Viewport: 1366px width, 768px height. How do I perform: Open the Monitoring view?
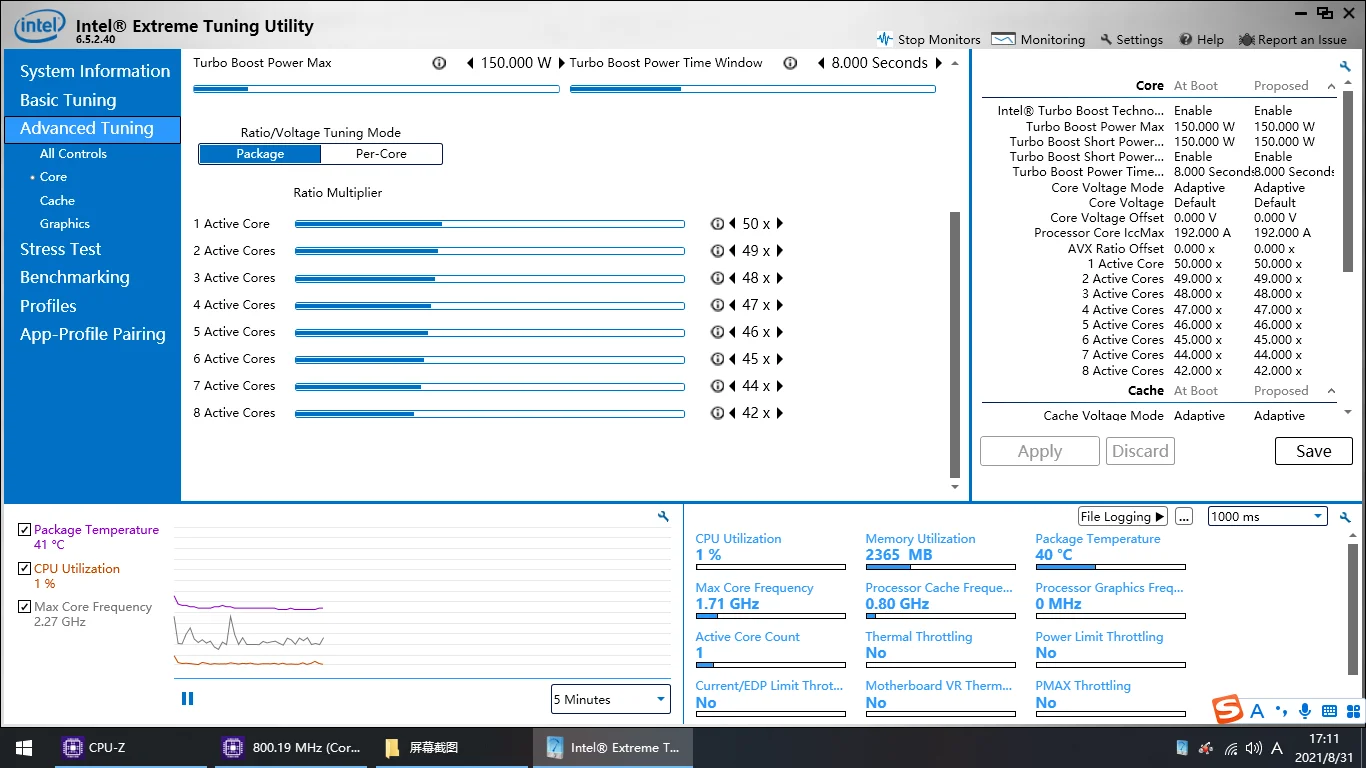(x=1038, y=39)
